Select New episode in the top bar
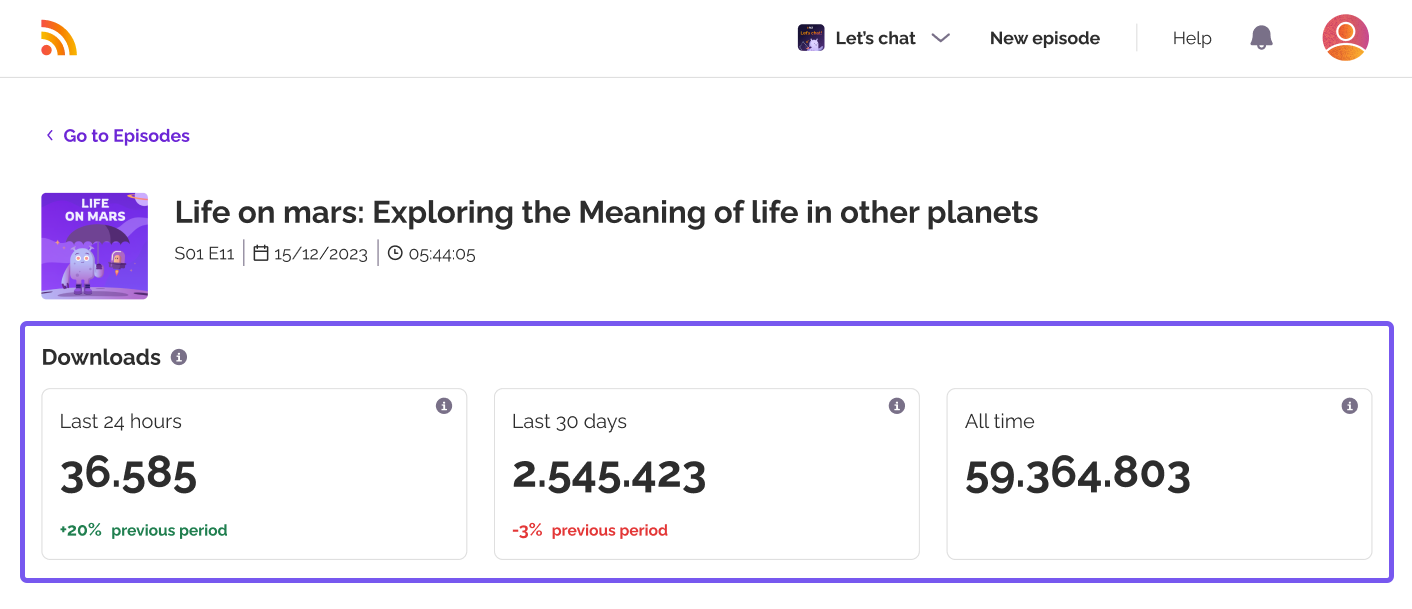Viewport: 1412px width, 609px height. click(x=1044, y=38)
